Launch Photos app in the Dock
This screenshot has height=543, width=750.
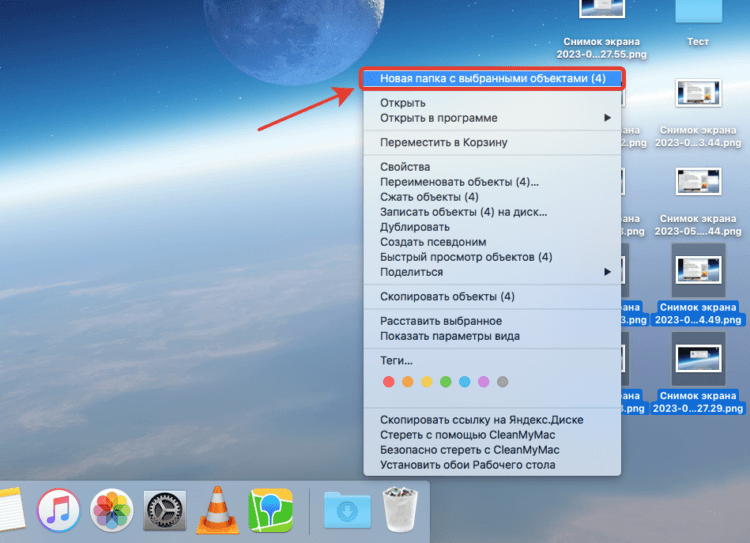click(112, 510)
